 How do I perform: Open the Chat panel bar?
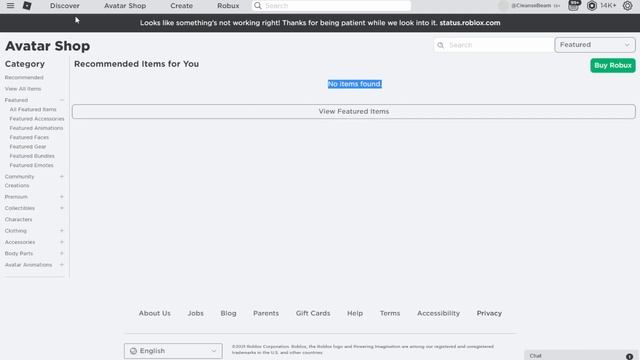click(581, 356)
